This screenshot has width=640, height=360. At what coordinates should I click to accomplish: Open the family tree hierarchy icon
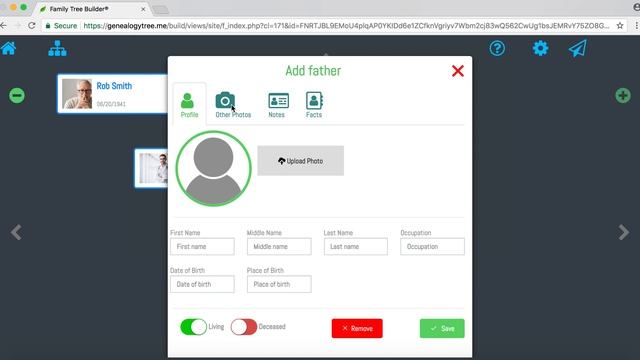pyautogui.click(x=58, y=48)
